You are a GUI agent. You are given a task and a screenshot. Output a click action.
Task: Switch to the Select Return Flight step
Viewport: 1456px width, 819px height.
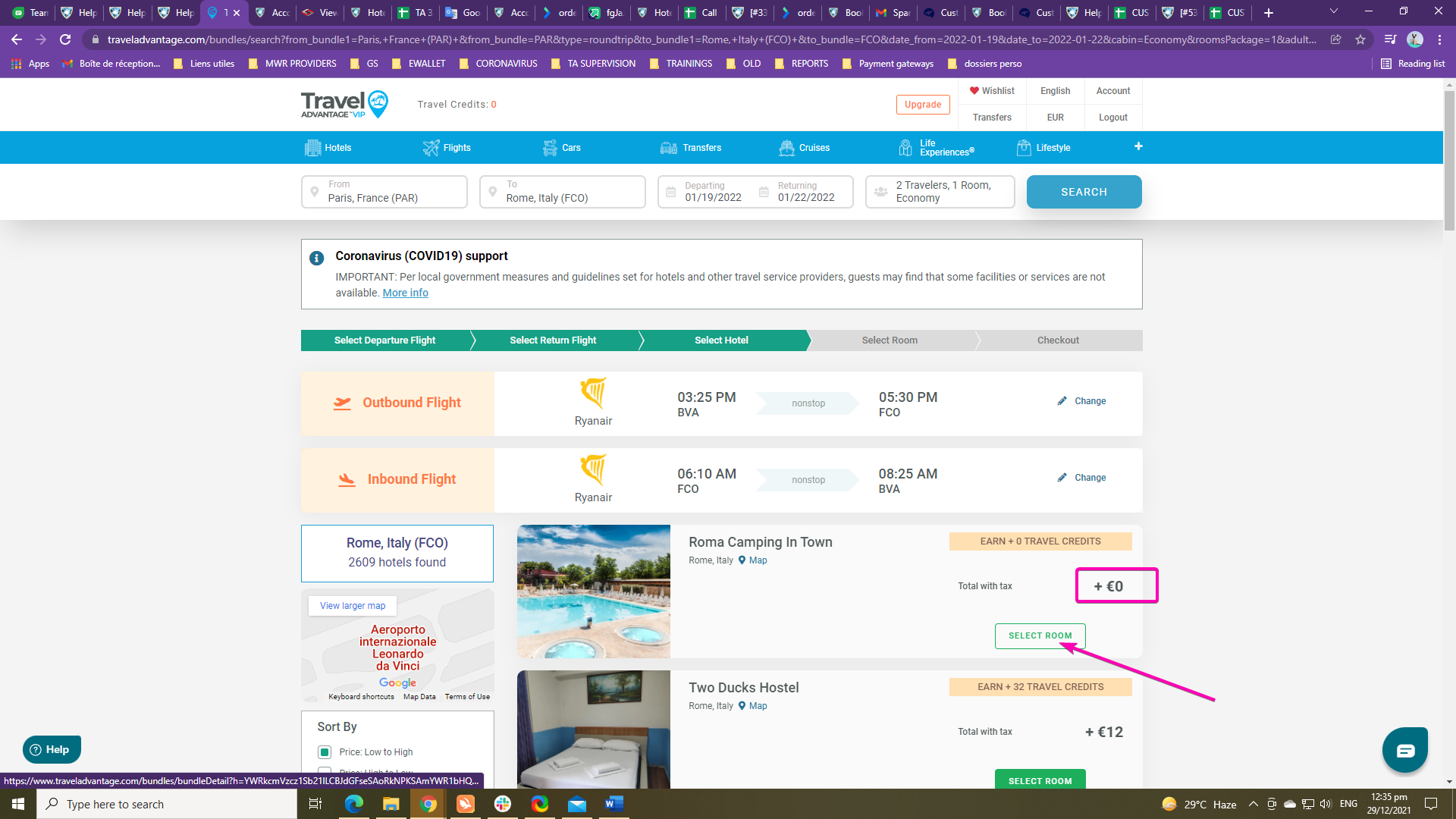553,340
